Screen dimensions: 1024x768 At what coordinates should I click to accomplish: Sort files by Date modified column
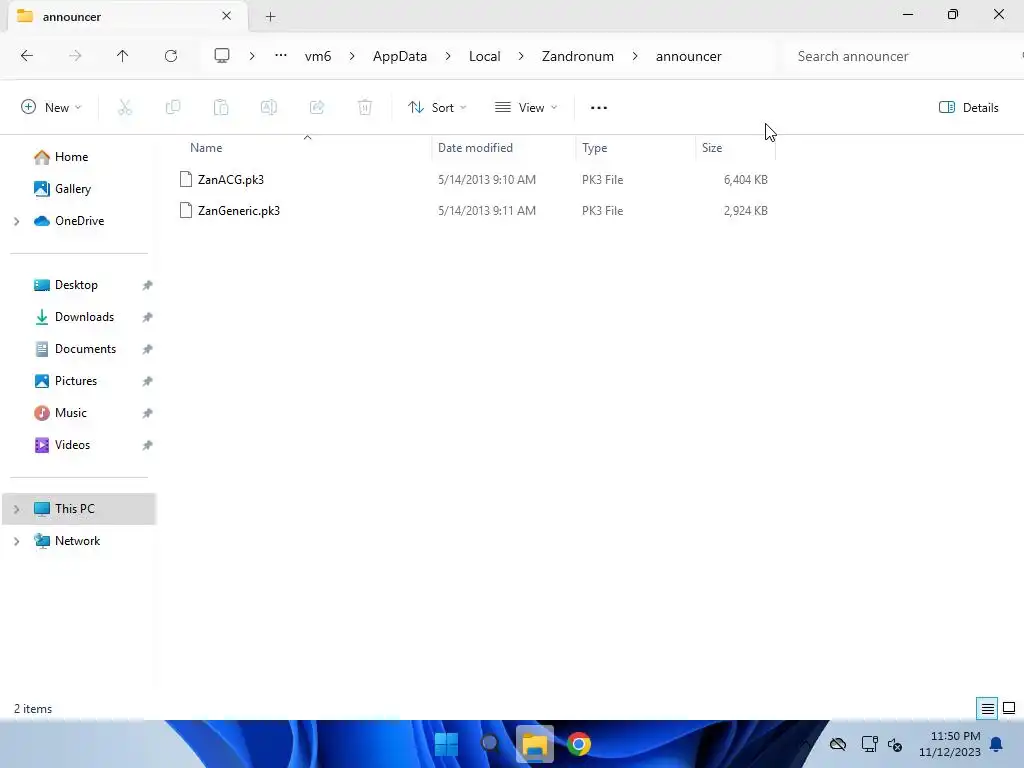click(475, 148)
